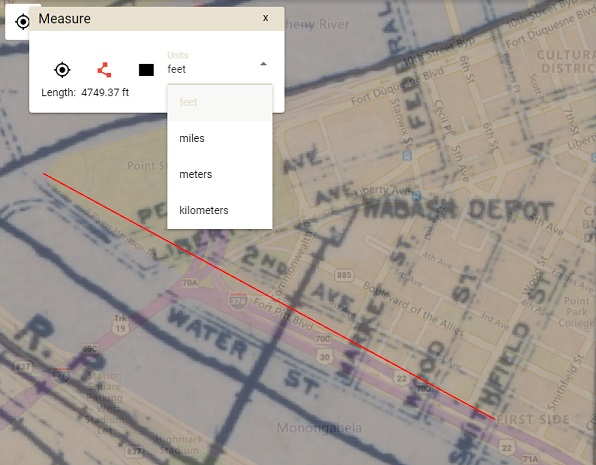The width and height of the screenshot is (596, 465).
Task: Select the red polyline length measure tool
Action: pos(104,70)
